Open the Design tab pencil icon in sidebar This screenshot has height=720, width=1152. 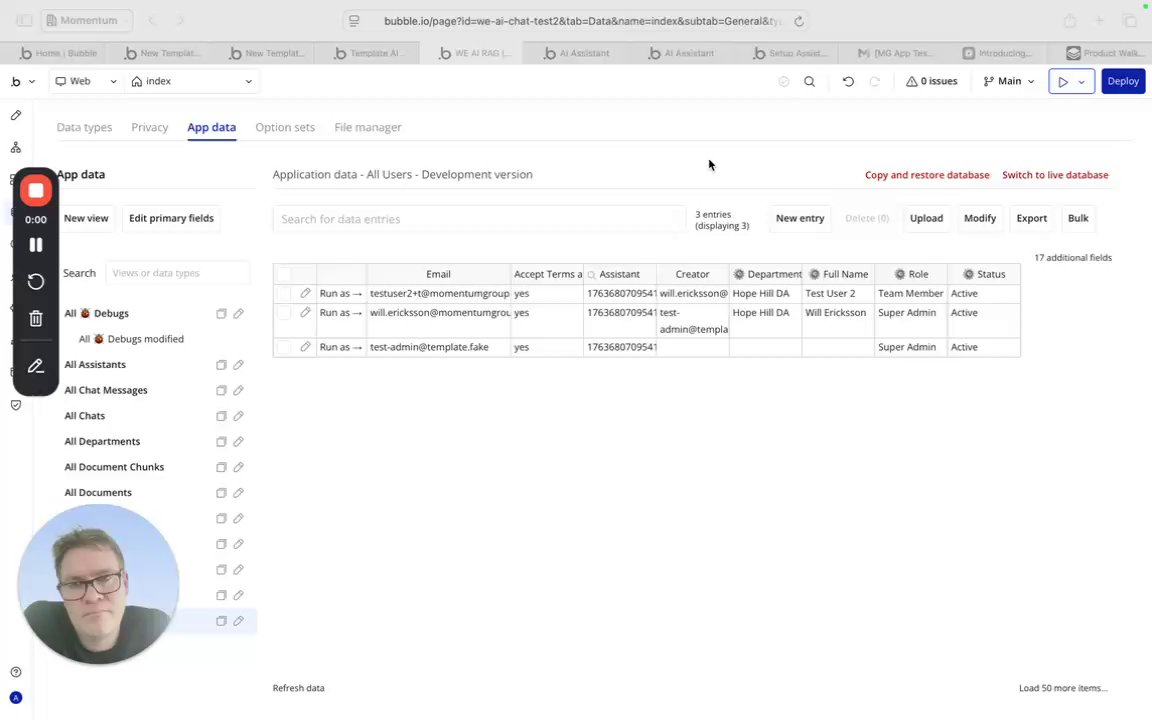click(x=15, y=115)
